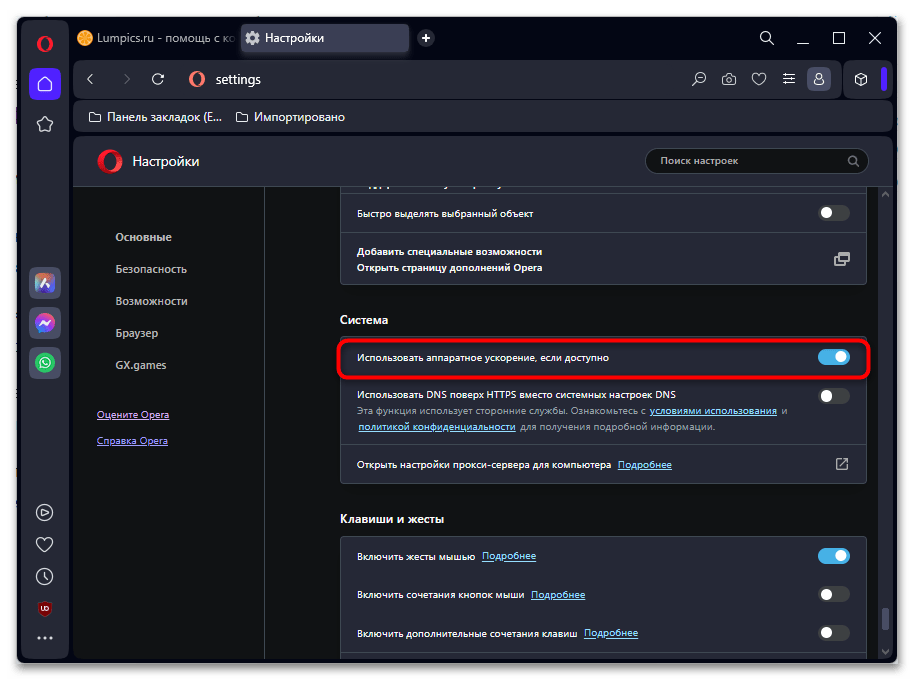Open the Extensions cube icon
This screenshot has height=680, width=914.
861,79
